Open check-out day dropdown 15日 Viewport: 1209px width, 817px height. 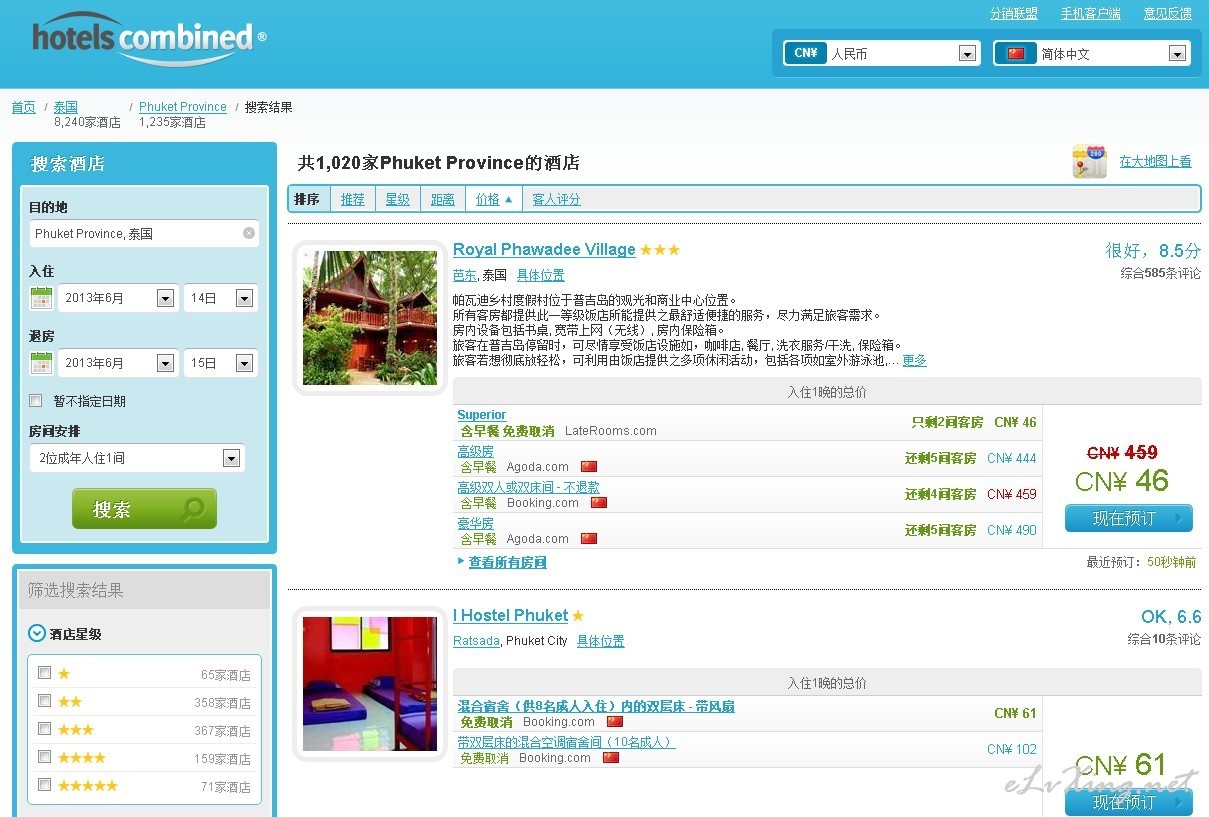tap(220, 363)
